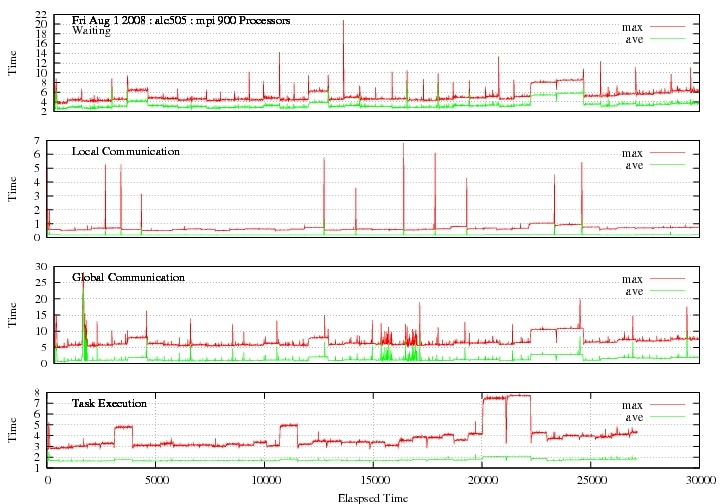The image size is (720, 504).
Task: Click x-axis tick label 5000
Action: coord(156,480)
